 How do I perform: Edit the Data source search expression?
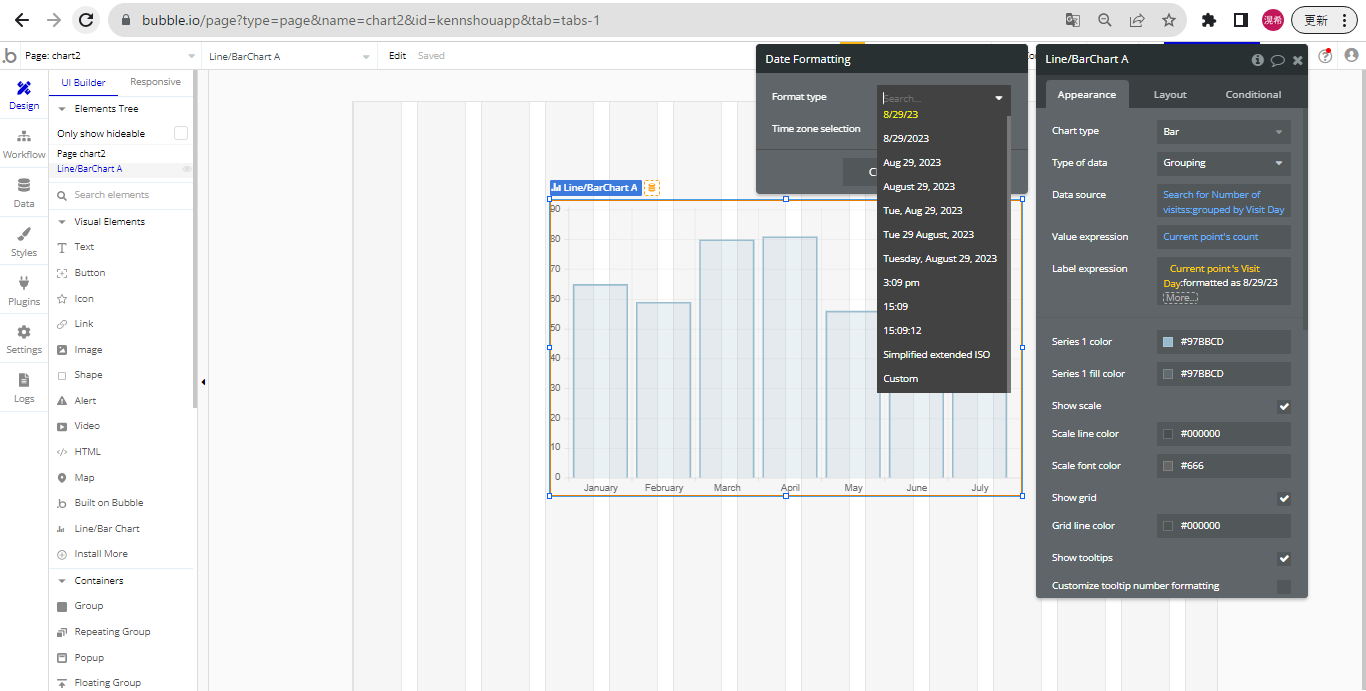pos(1223,202)
